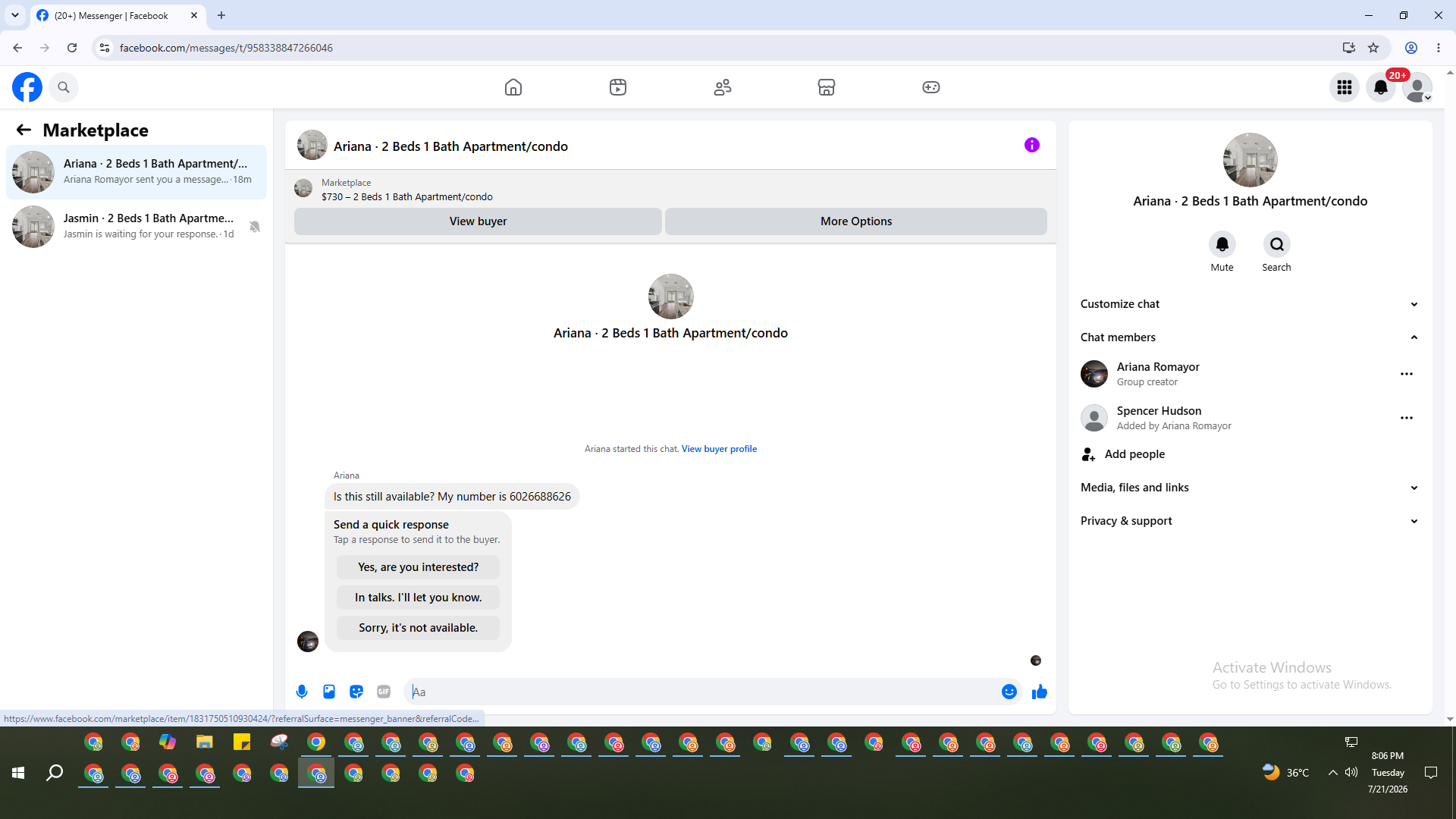Image resolution: width=1456 pixels, height=819 pixels.
Task: Open options for Ariana Romayor member
Action: [1407, 374]
